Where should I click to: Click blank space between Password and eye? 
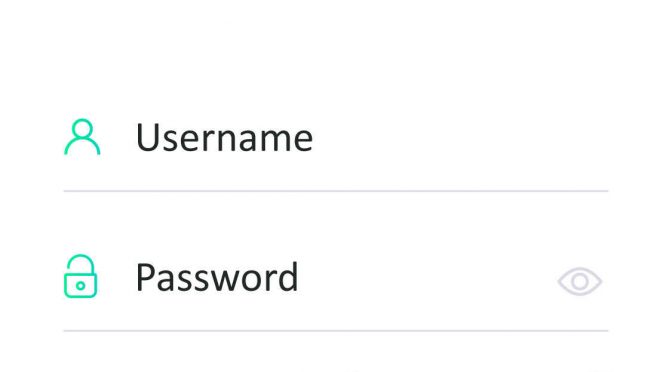coord(428,277)
